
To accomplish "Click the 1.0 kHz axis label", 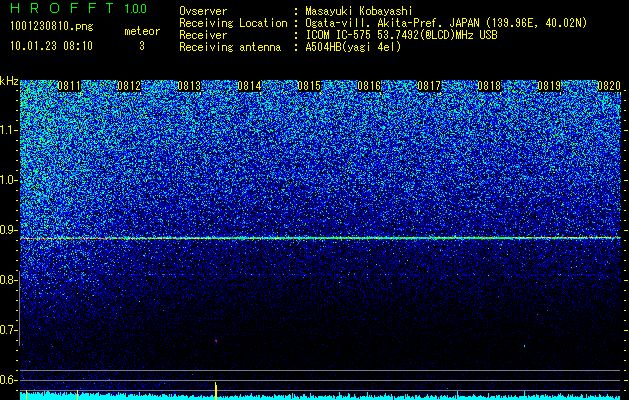I will 9,181.
